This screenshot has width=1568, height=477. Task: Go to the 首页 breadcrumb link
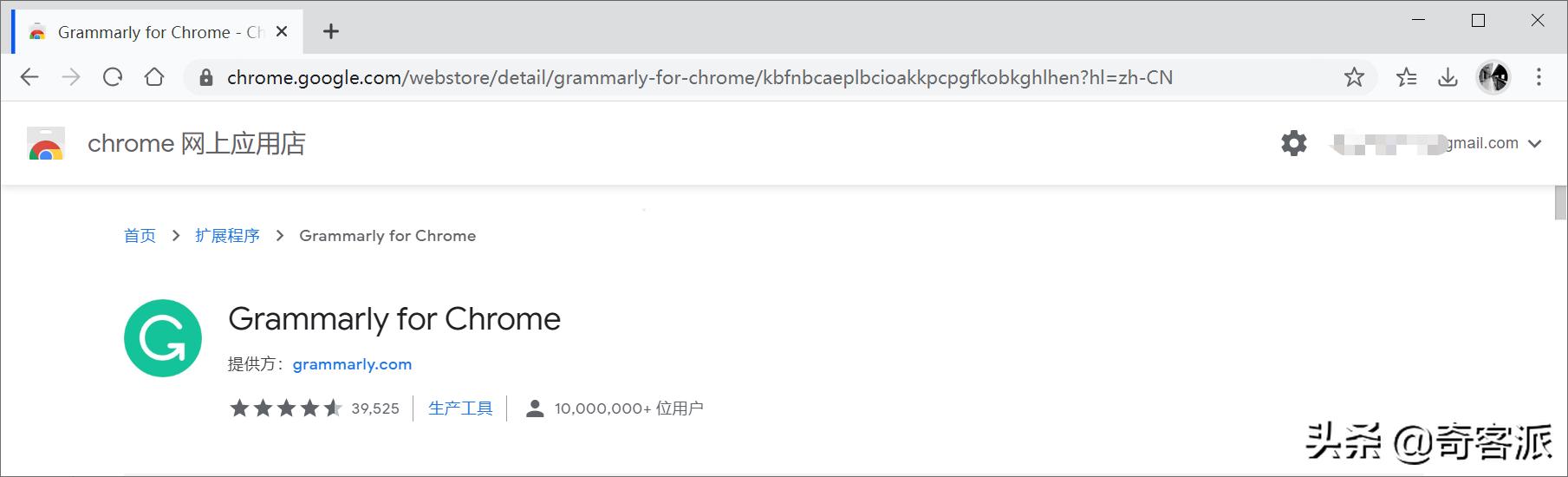[x=140, y=236]
